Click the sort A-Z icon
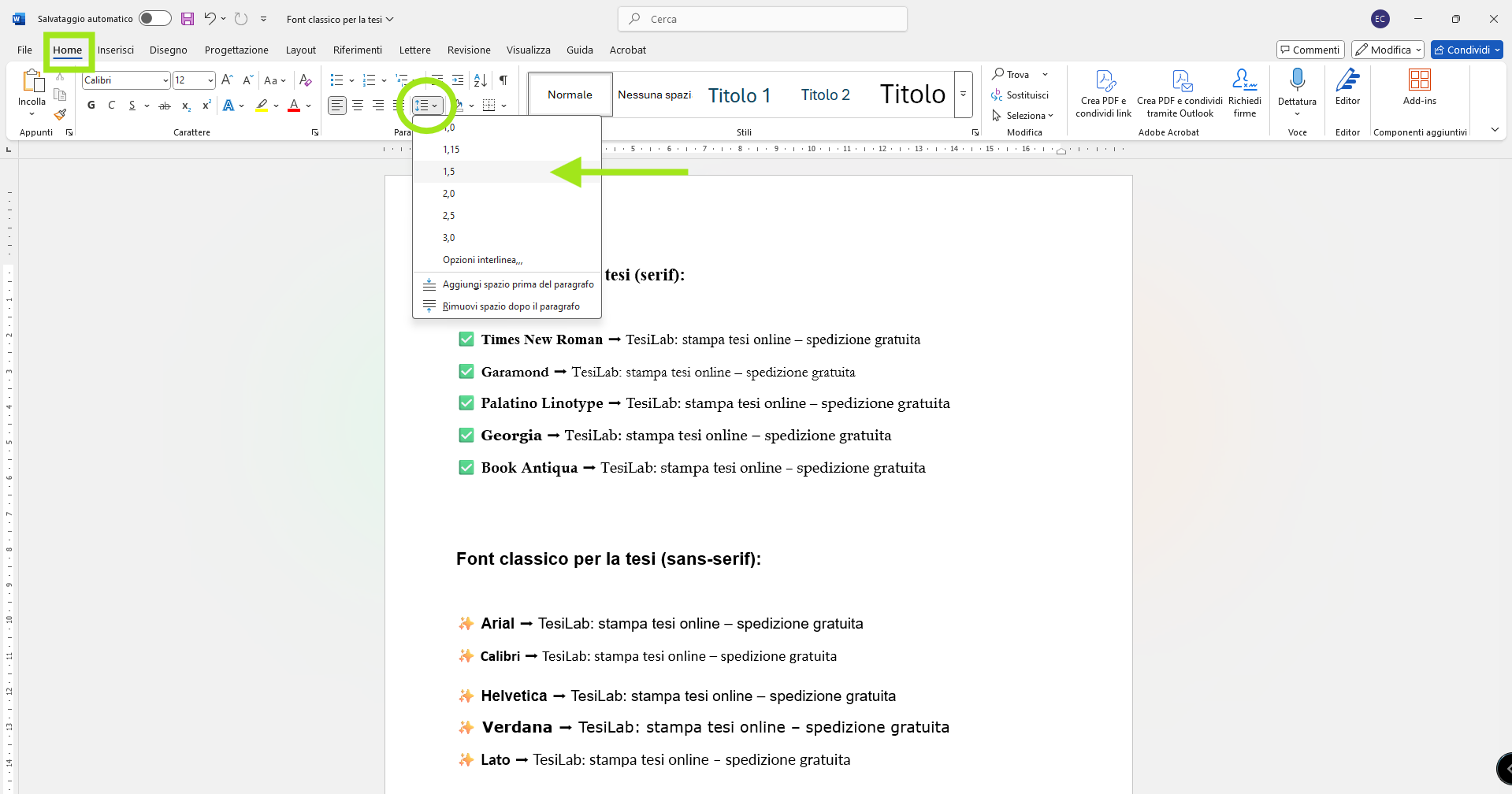 coord(480,80)
